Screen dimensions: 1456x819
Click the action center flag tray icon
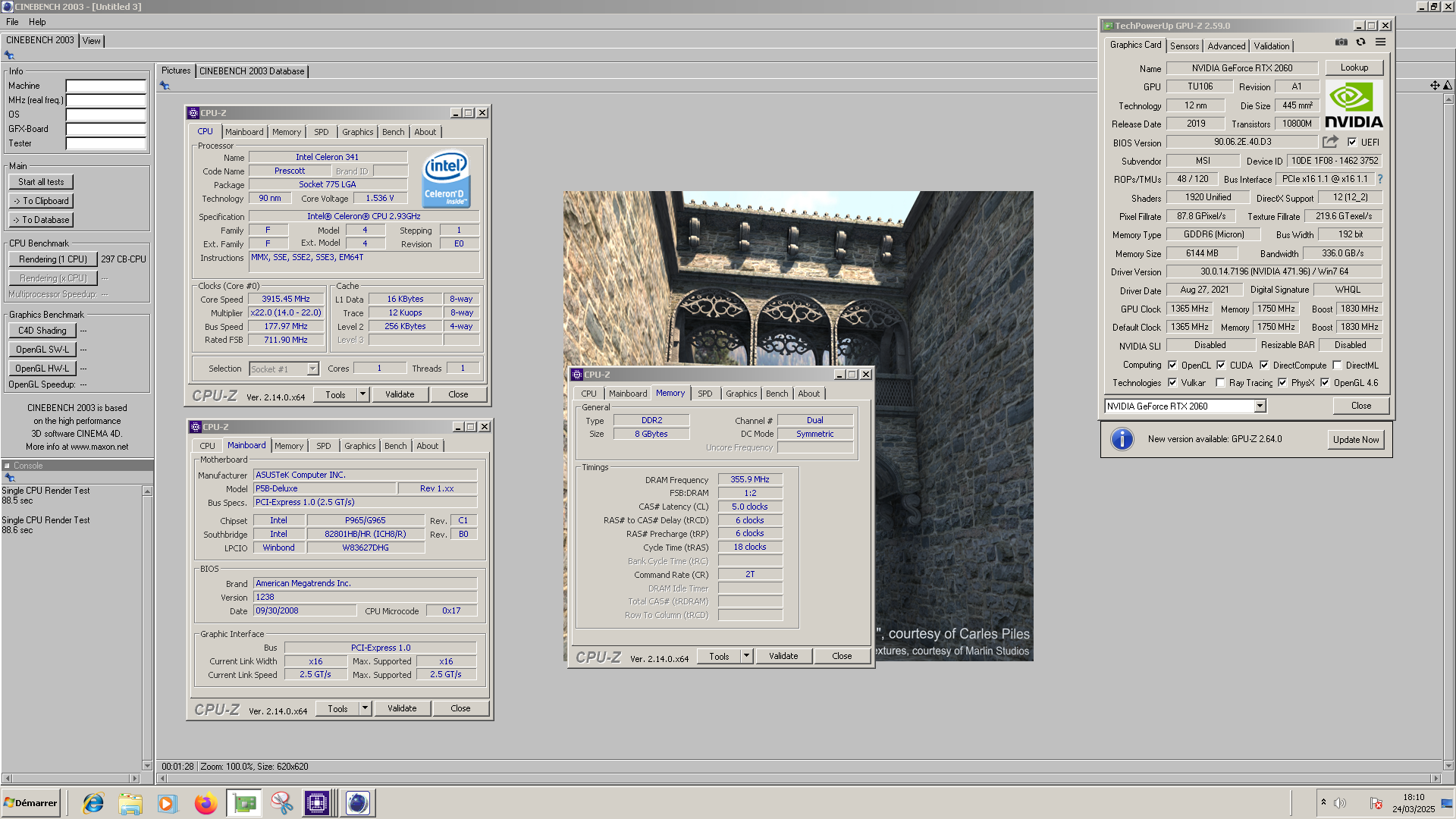coord(1376,803)
